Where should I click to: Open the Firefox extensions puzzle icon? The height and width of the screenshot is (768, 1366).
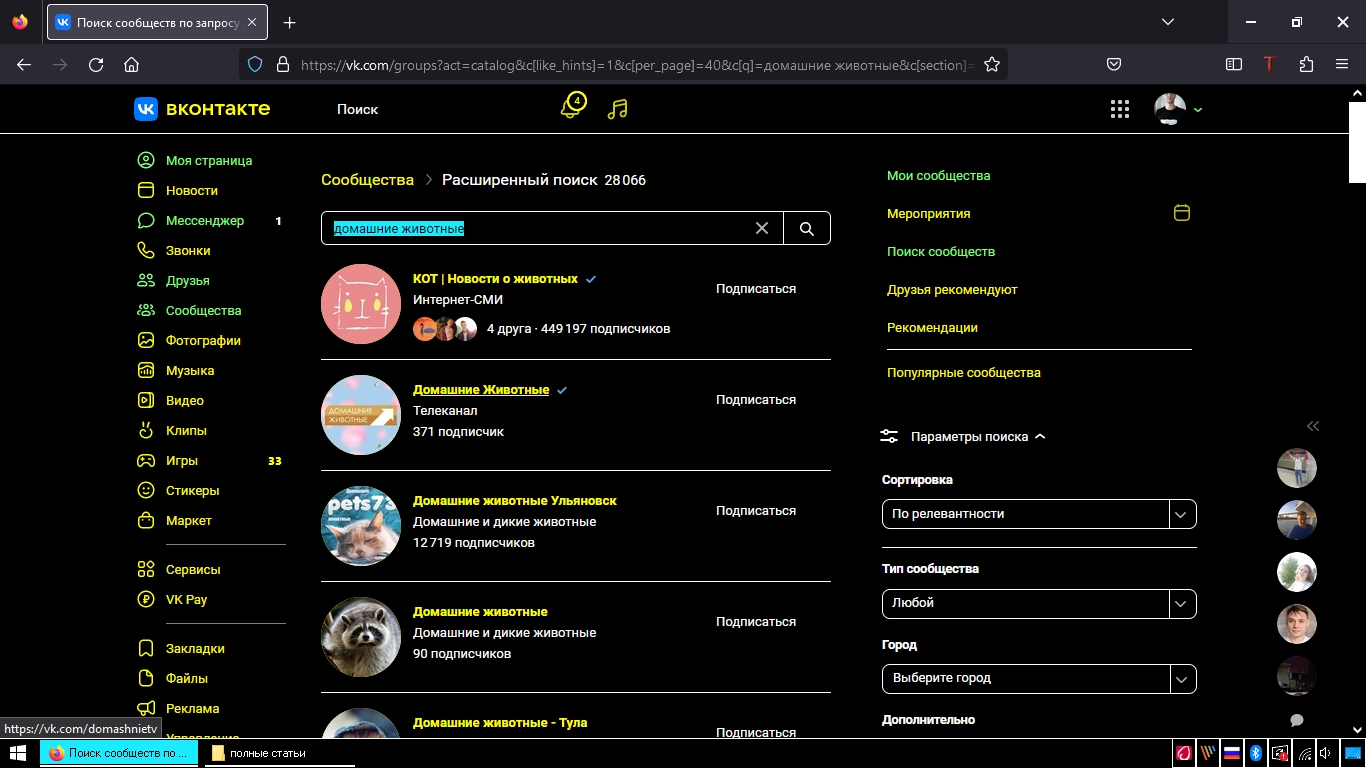[x=1306, y=64]
